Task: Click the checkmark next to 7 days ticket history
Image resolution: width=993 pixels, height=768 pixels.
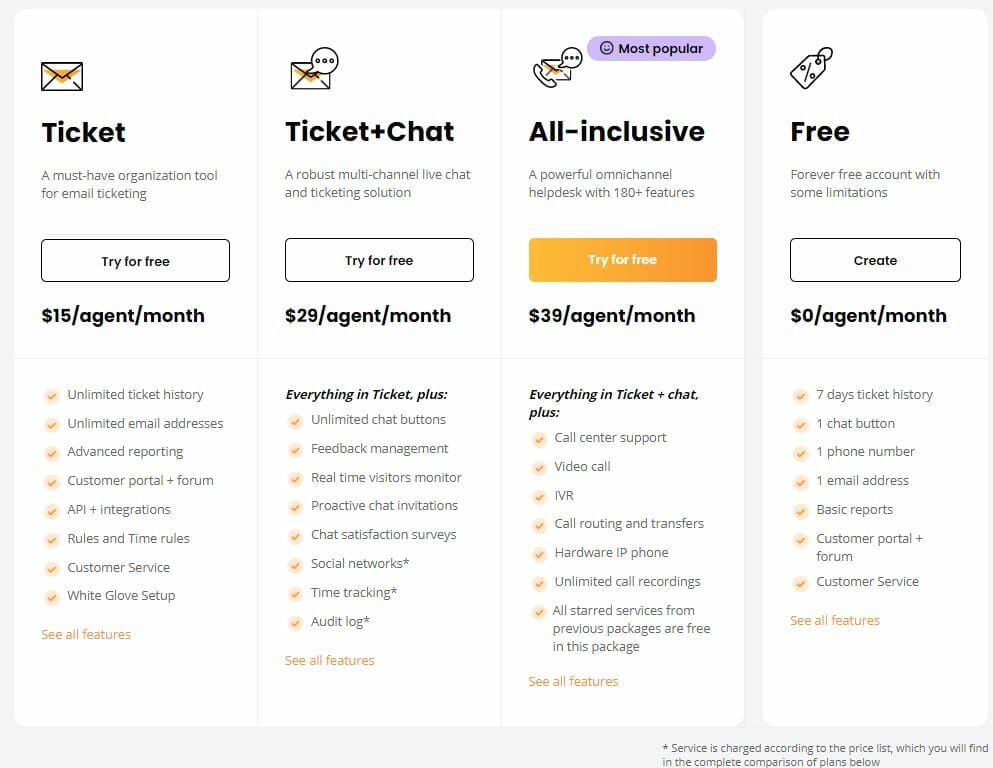Action: pyautogui.click(x=802, y=394)
